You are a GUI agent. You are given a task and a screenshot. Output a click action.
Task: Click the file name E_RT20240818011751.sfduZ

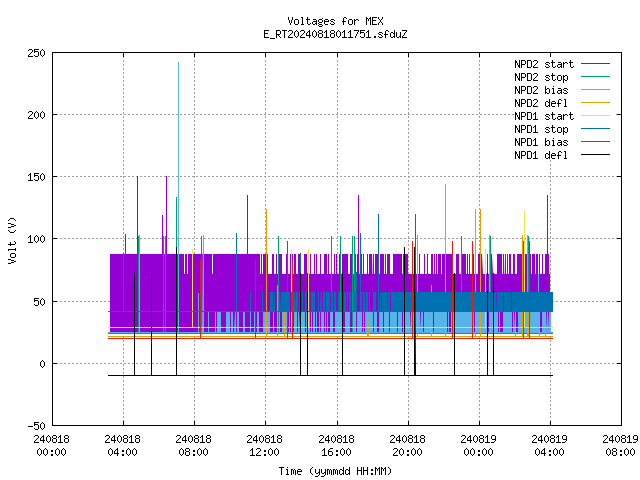coord(335,34)
